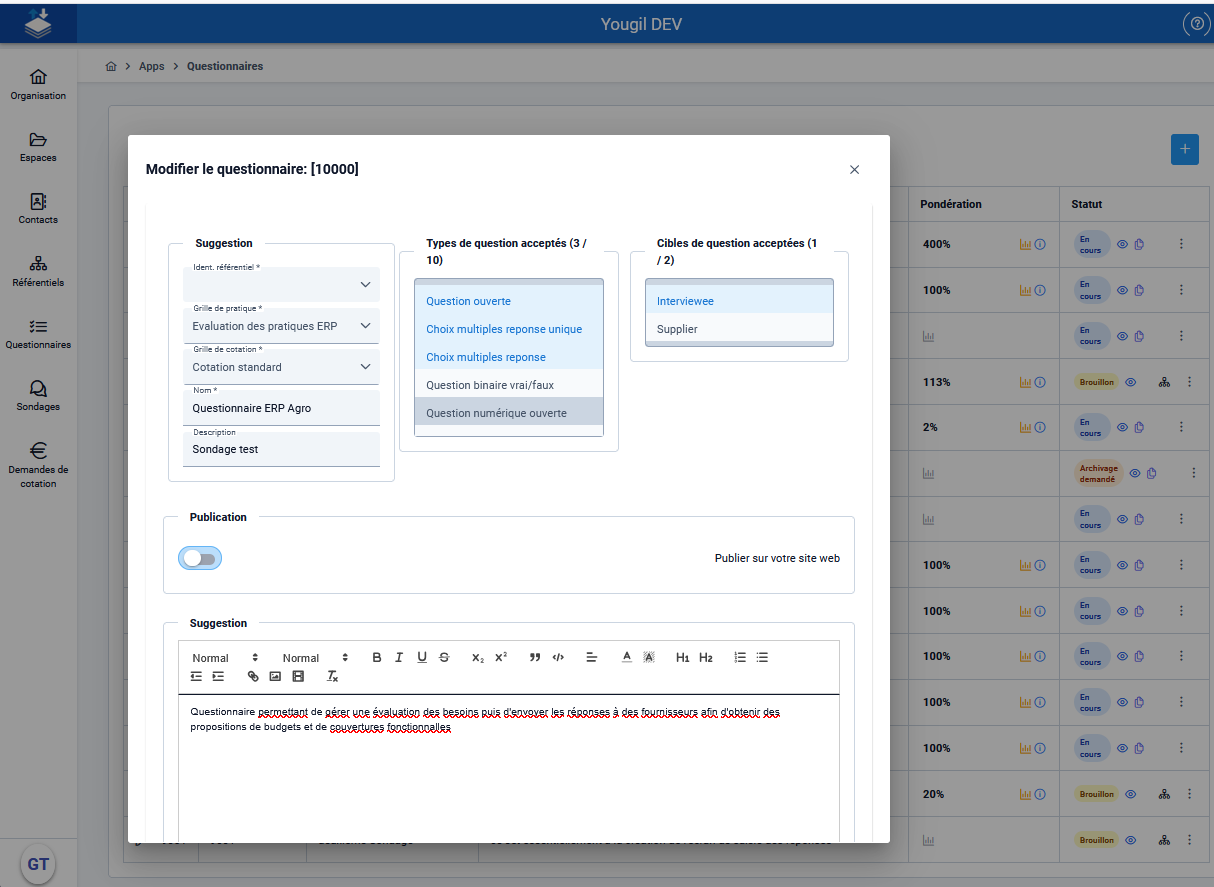Viewport: 1214px width, 887px height.
Task: Click the Yougil logo in the header
Action: pyautogui.click(x=38, y=22)
